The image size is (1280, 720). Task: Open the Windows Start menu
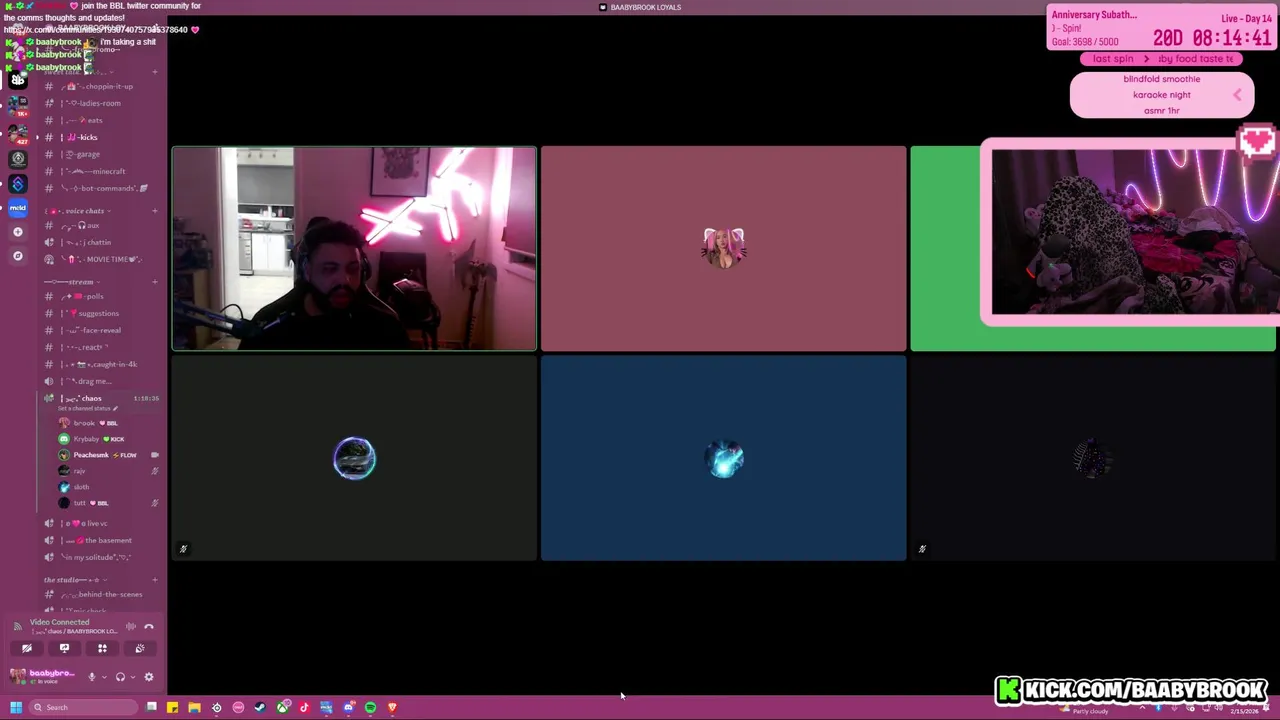tap(16, 708)
